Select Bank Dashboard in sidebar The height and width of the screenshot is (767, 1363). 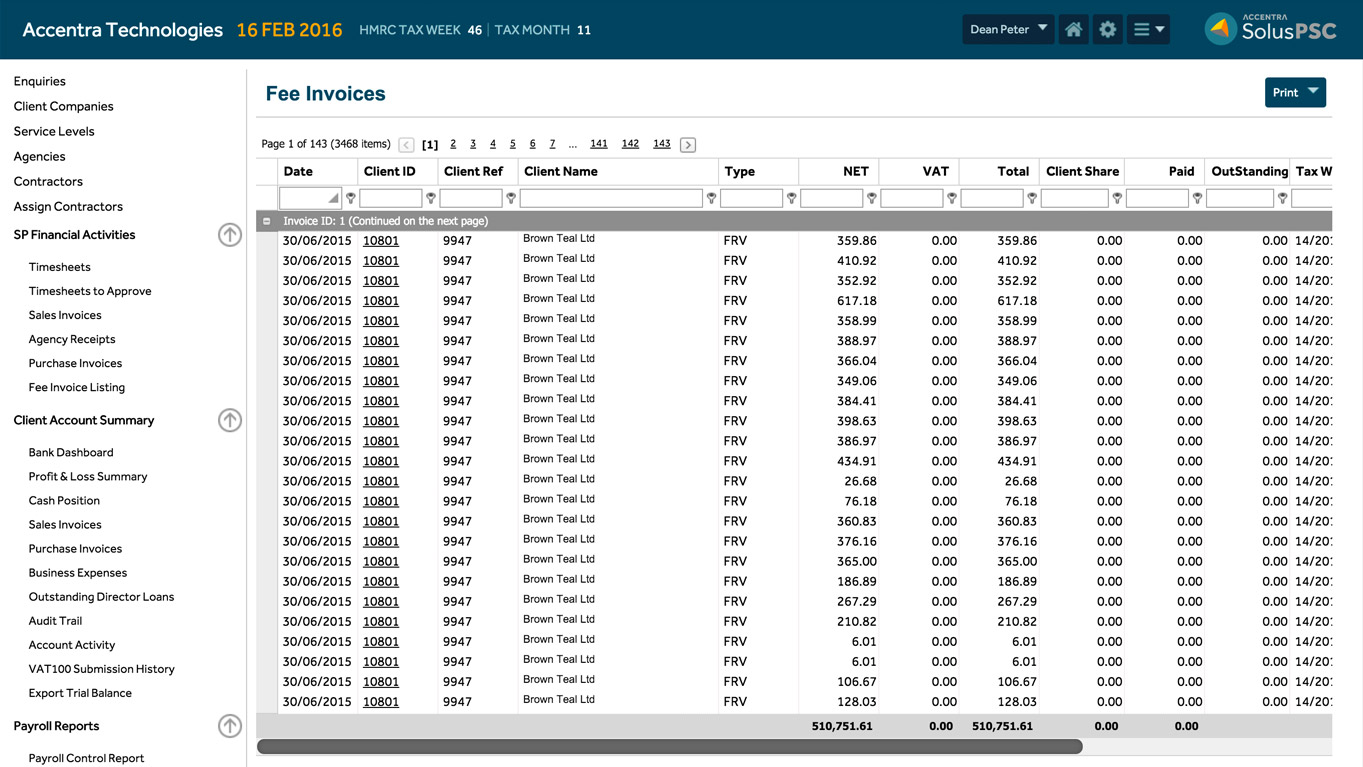(x=71, y=453)
